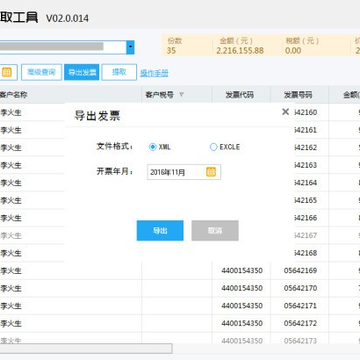Screen dimensions: 360x360
Task: Close the 导出发票 dialog with the X
Action: [x=285, y=112]
